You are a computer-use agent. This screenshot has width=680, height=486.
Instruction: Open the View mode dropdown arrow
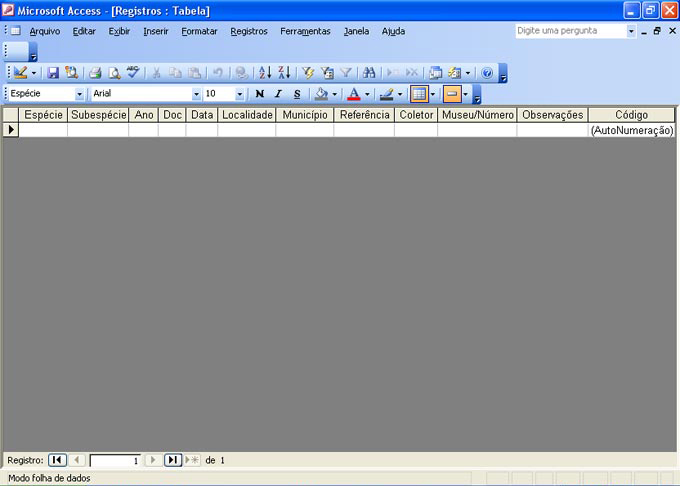[34, 73]
